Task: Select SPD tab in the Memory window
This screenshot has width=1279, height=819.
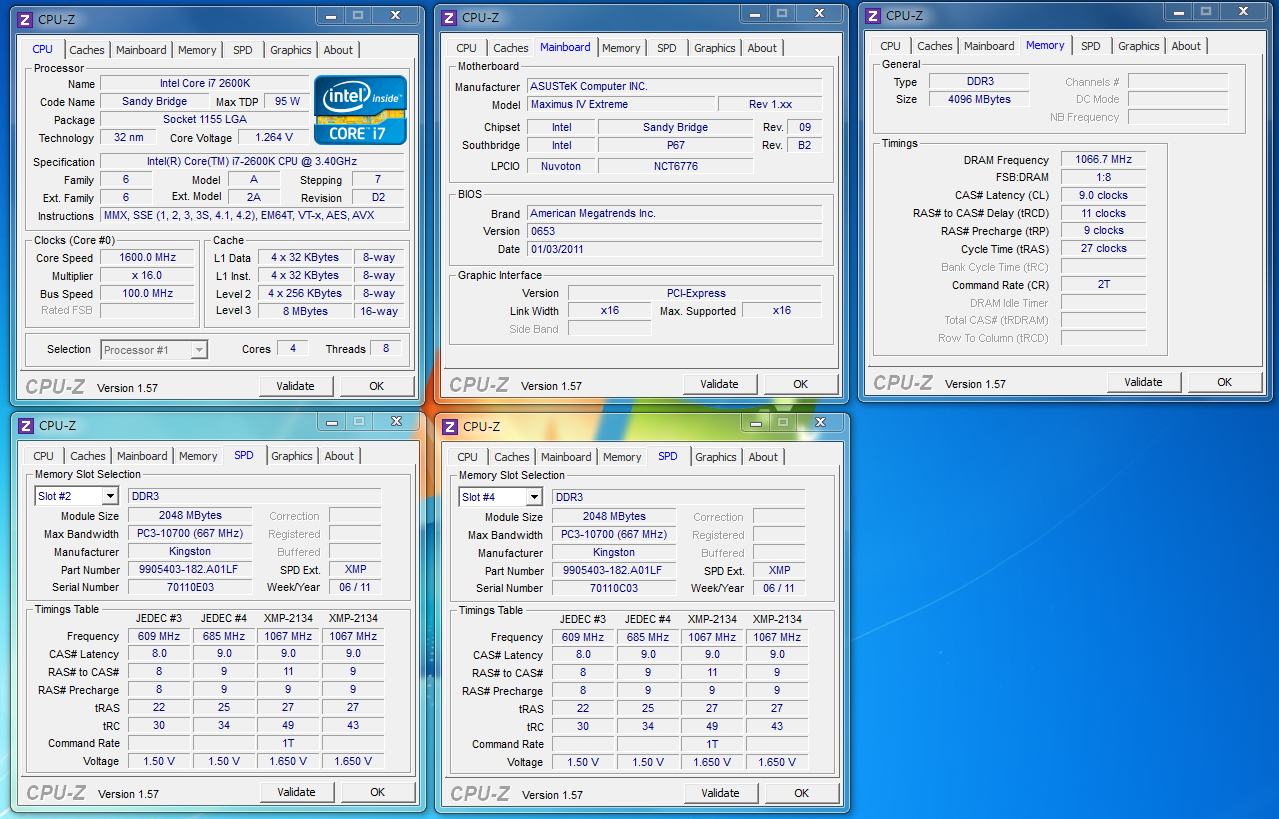Action: (x=1091, y=46)
